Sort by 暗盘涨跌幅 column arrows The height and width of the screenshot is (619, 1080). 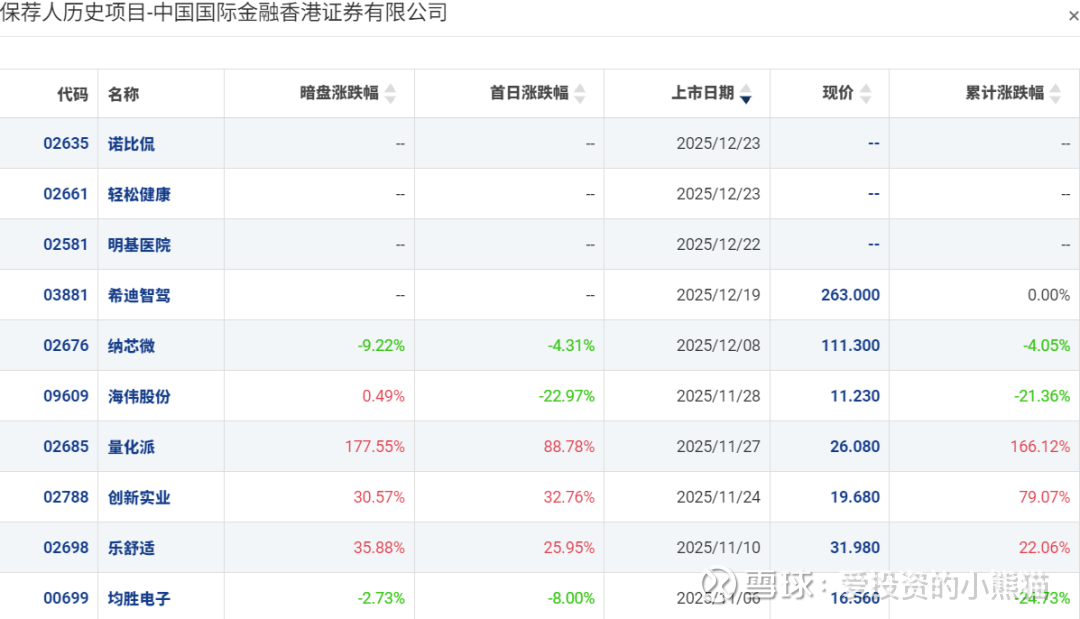click(x=391, y=94)
